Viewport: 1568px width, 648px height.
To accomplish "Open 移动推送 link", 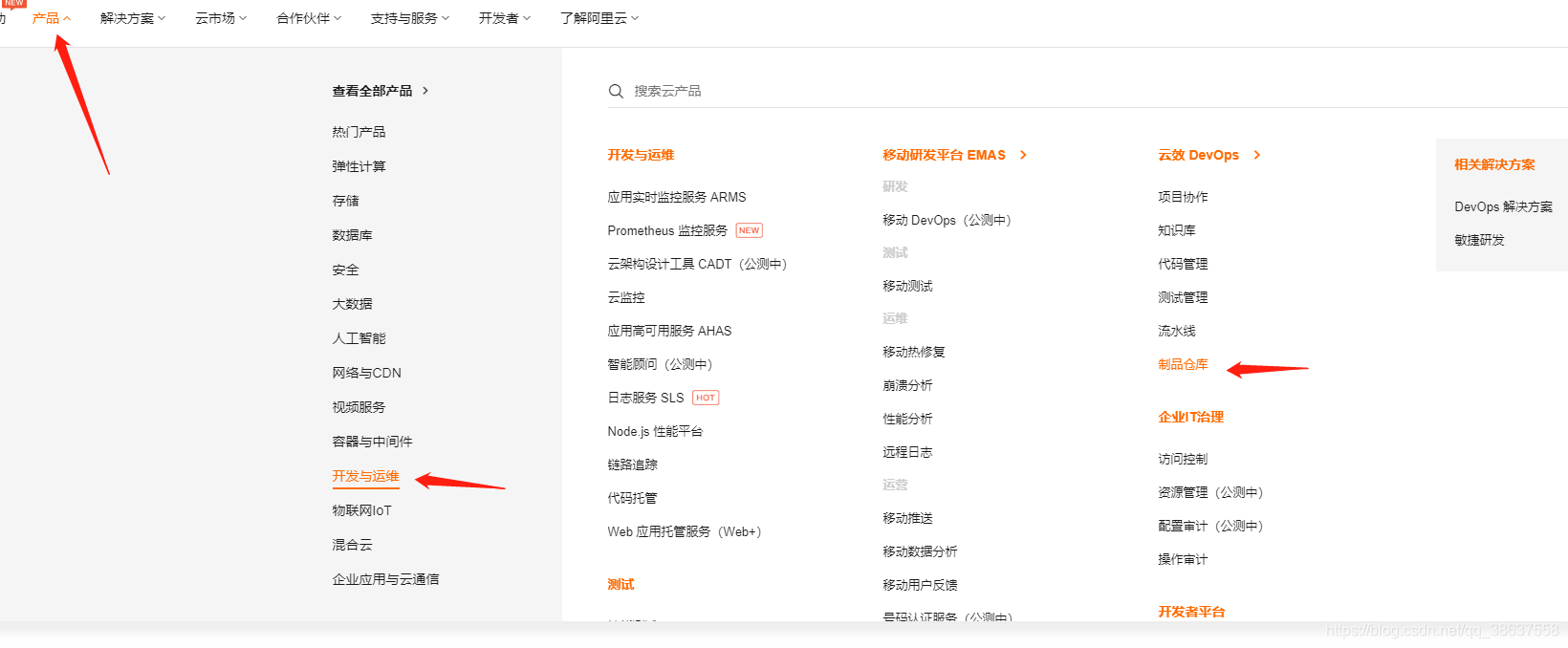I will tap(907, 518).
